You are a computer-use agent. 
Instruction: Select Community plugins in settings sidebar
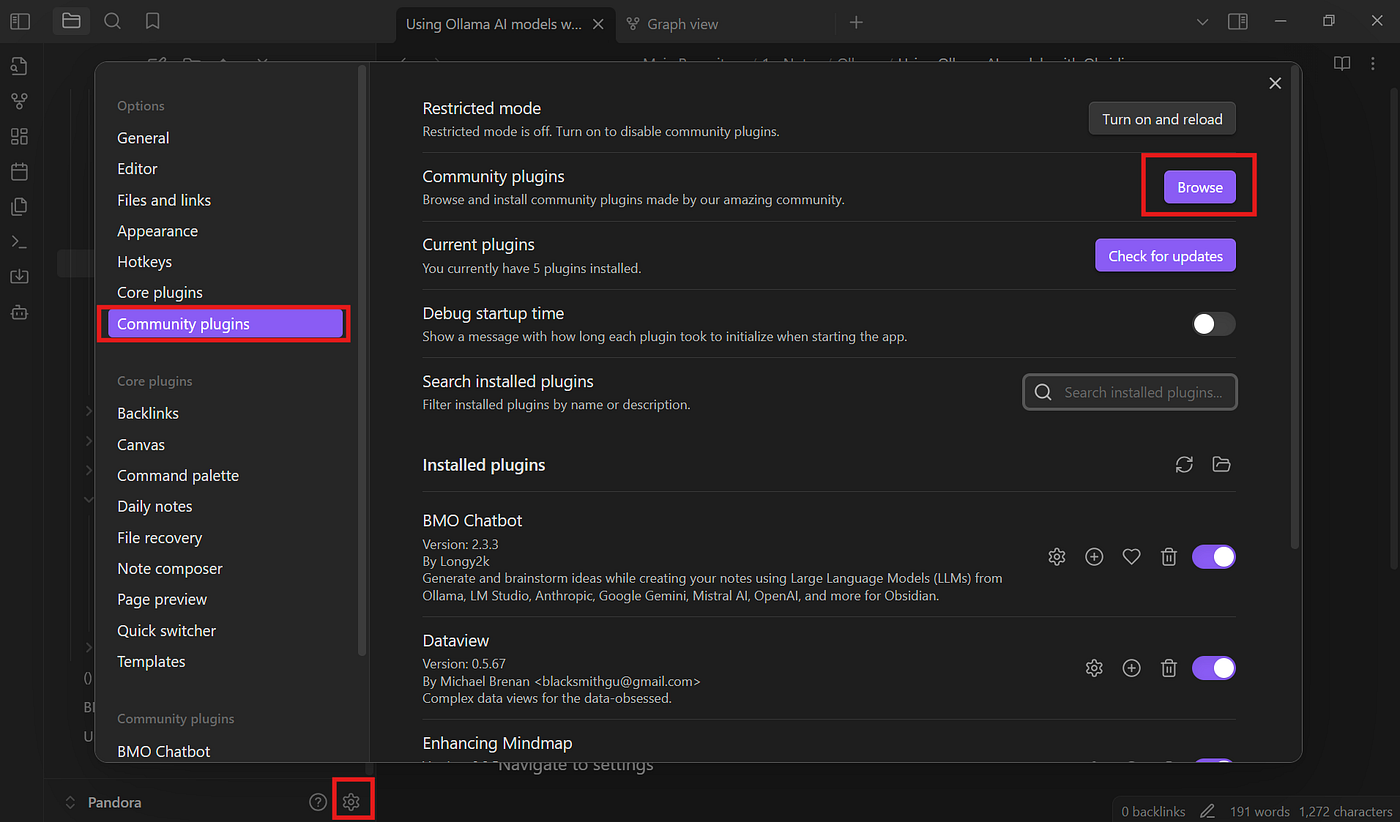click(x=225, y=324)
